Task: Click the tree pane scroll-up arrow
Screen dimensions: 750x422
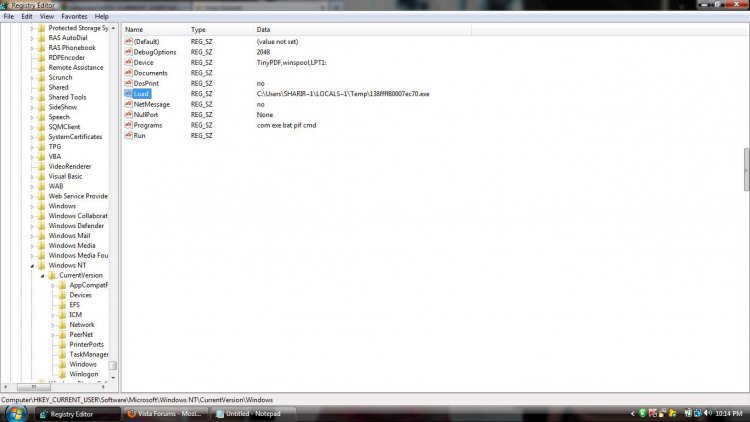Action: pos(113,28)
